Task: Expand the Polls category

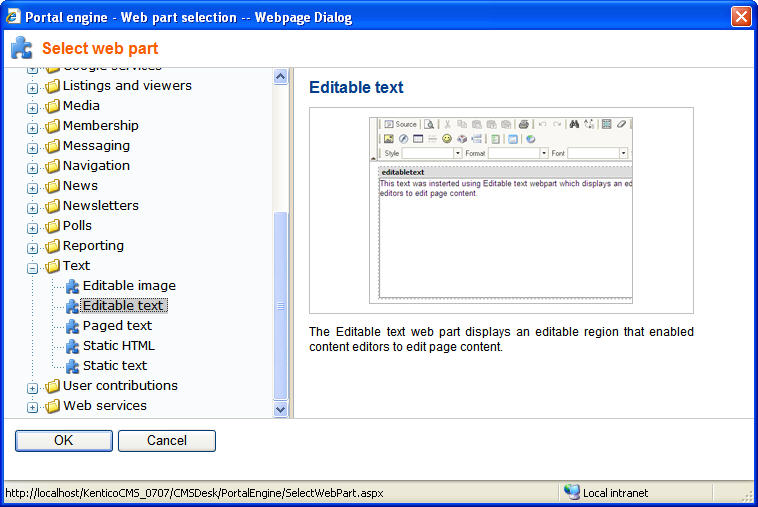Action: 32,228
